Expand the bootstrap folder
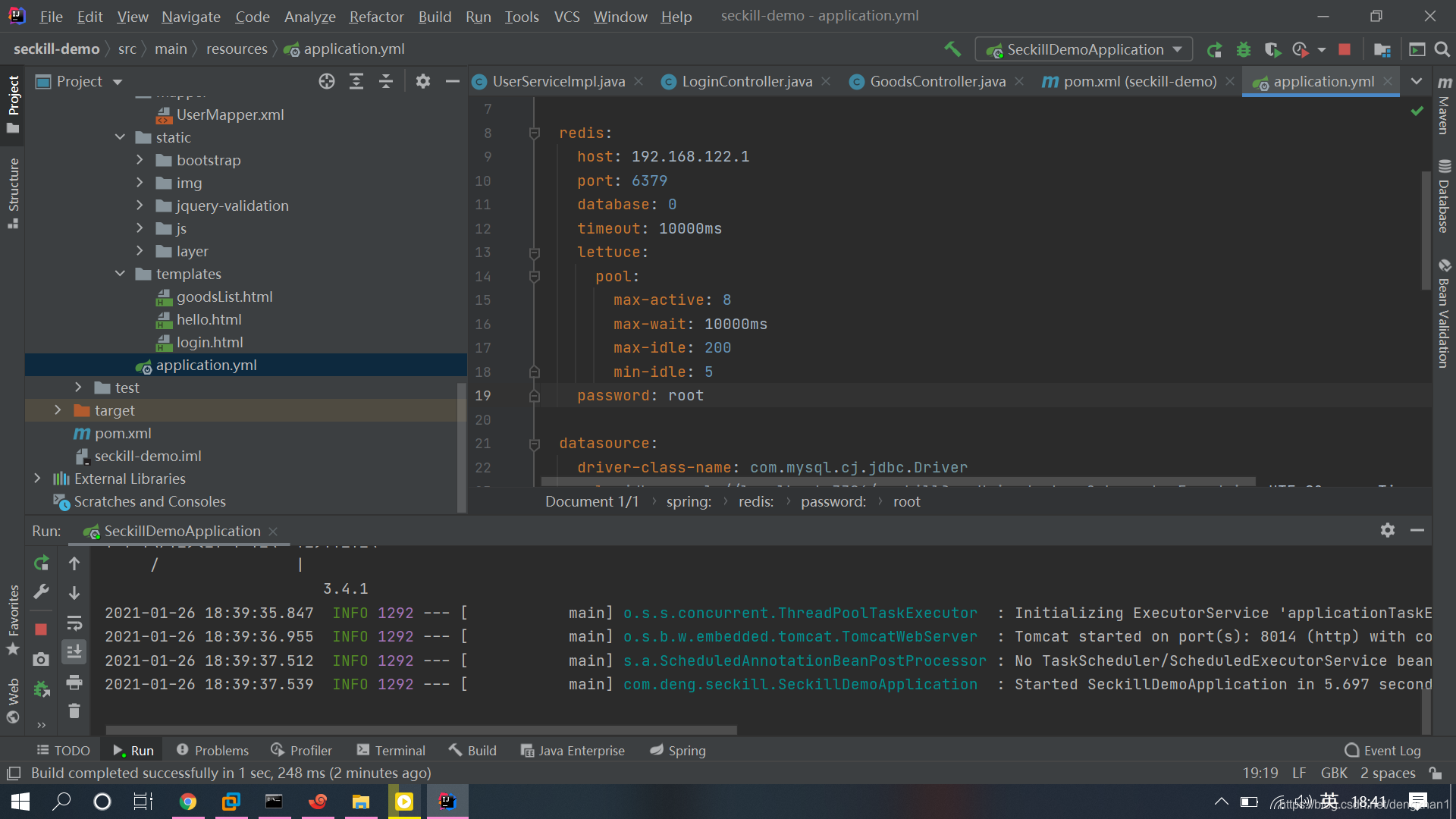This screenshot has width=1456, height=819. (140, 160)
